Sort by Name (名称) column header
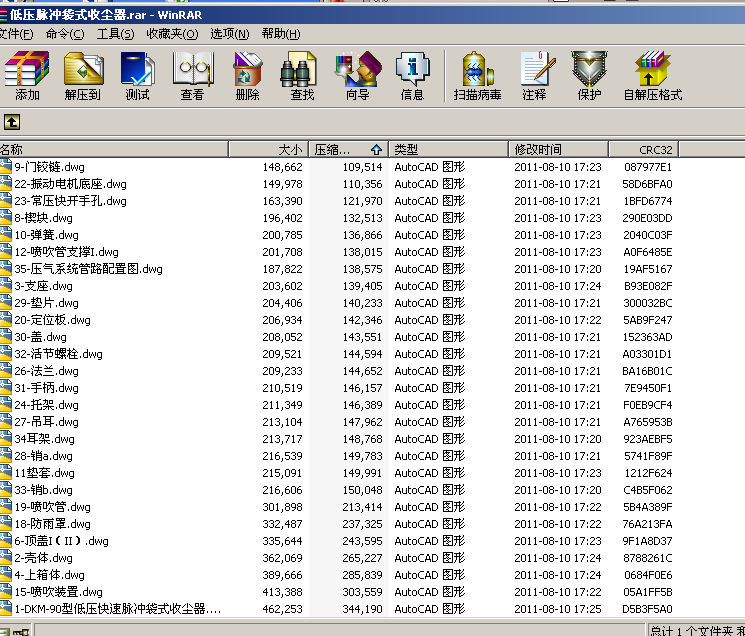Screen dimensions: 745x636 pos(114,150)
